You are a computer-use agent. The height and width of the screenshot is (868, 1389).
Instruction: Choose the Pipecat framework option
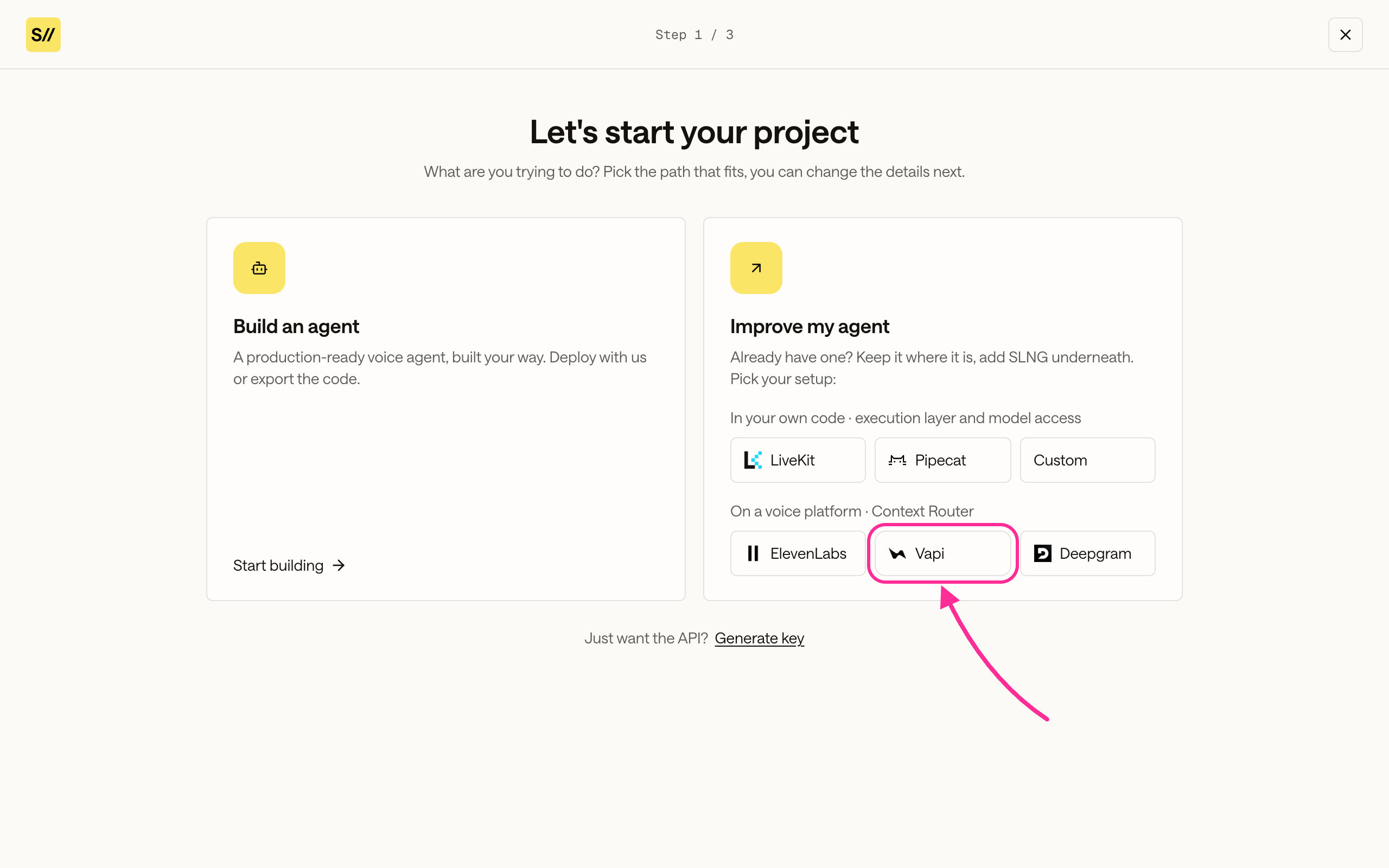coord(942,460)
